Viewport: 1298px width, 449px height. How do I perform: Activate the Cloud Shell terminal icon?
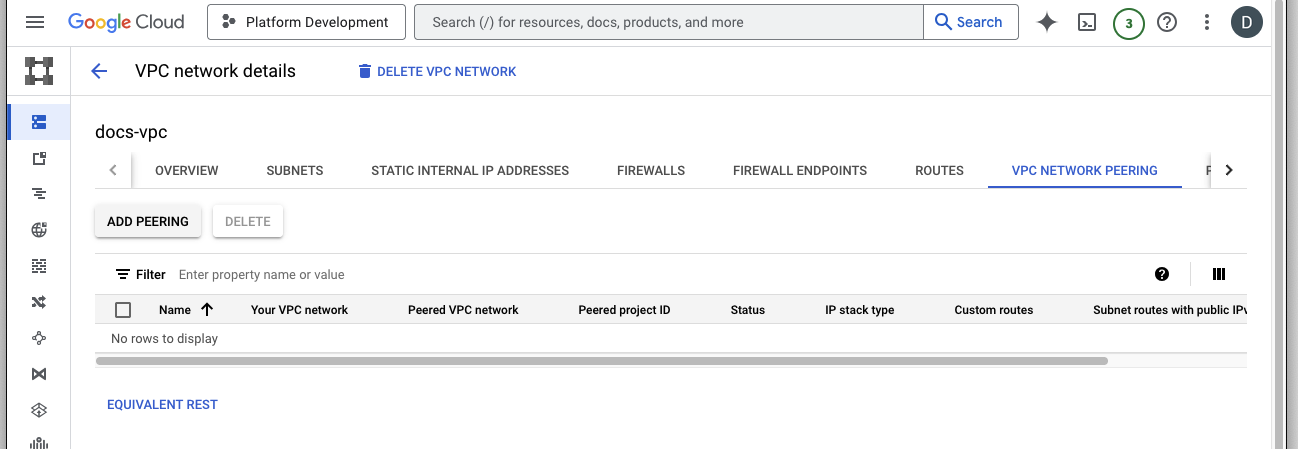click(1087, 22)
